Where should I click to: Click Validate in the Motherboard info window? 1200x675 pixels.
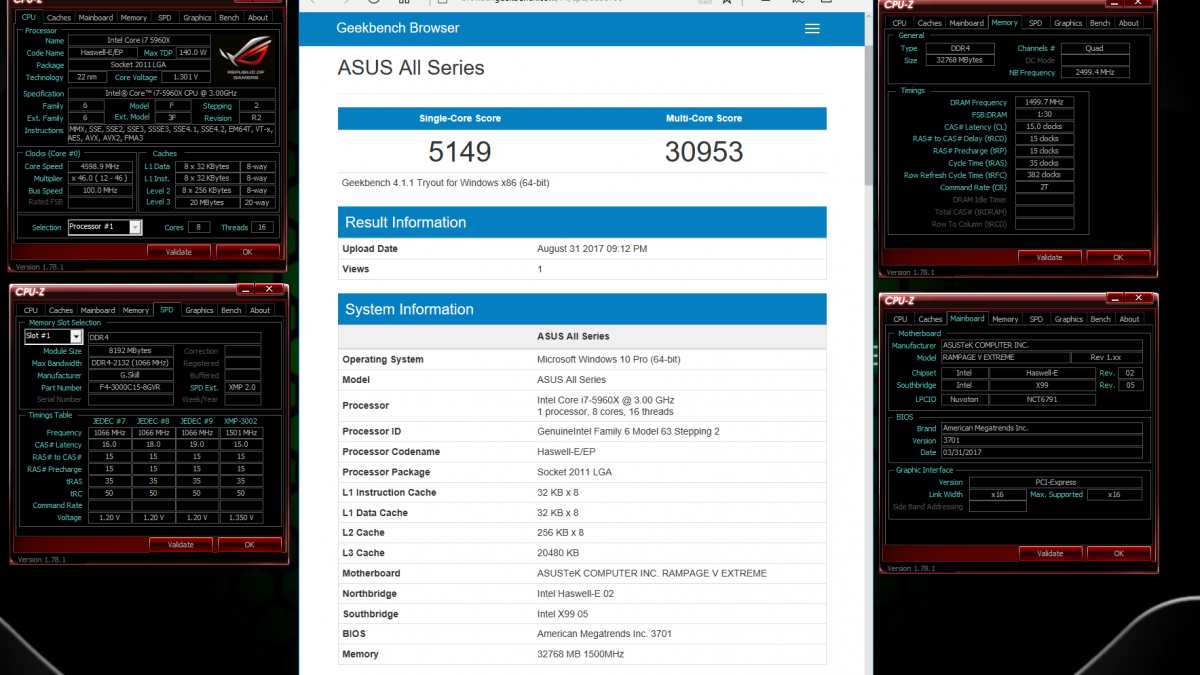(x=1050, y=553)
